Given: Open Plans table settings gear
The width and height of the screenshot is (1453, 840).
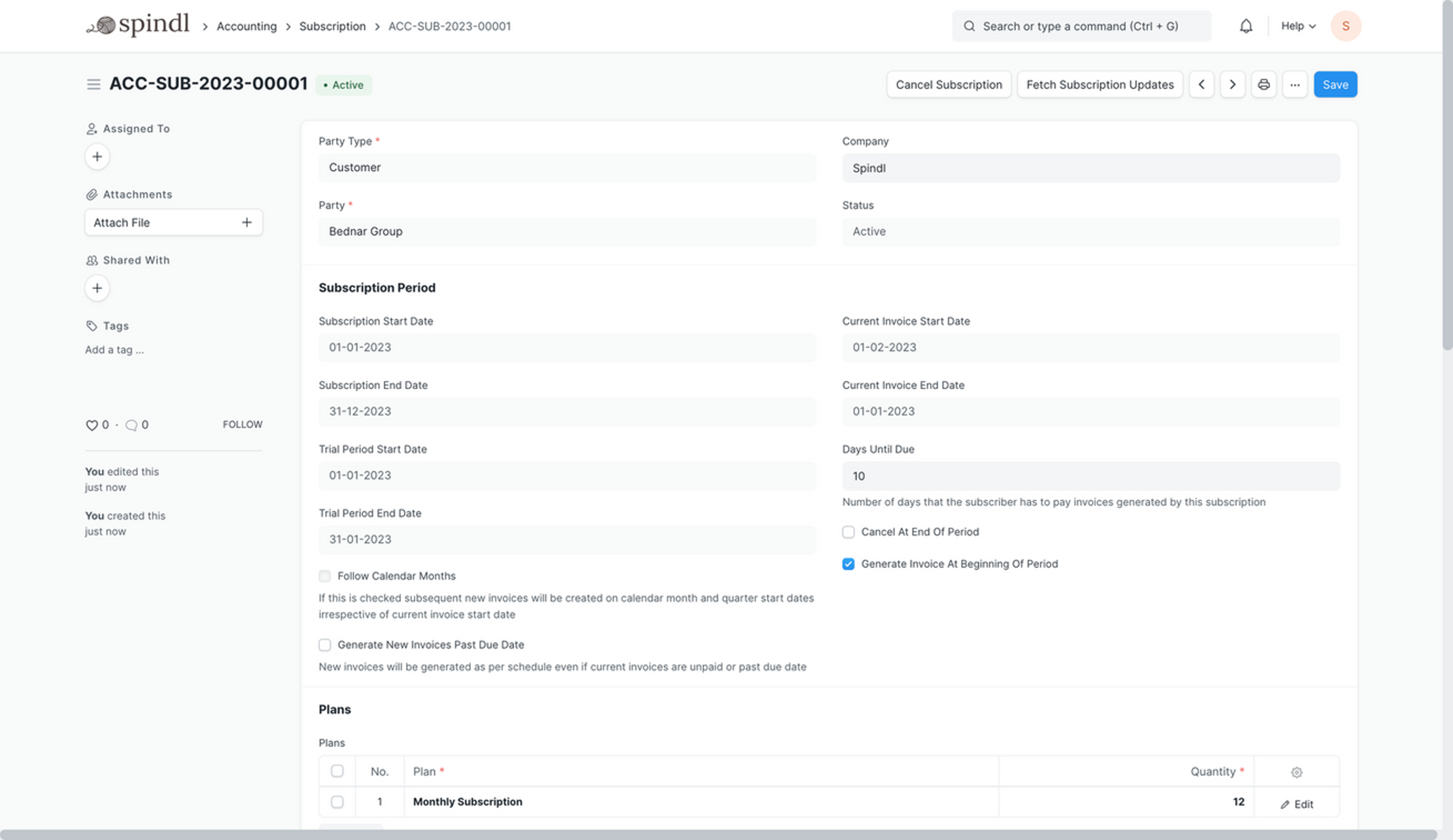Looking at the screenshot, I should [x=1296, y=772].
